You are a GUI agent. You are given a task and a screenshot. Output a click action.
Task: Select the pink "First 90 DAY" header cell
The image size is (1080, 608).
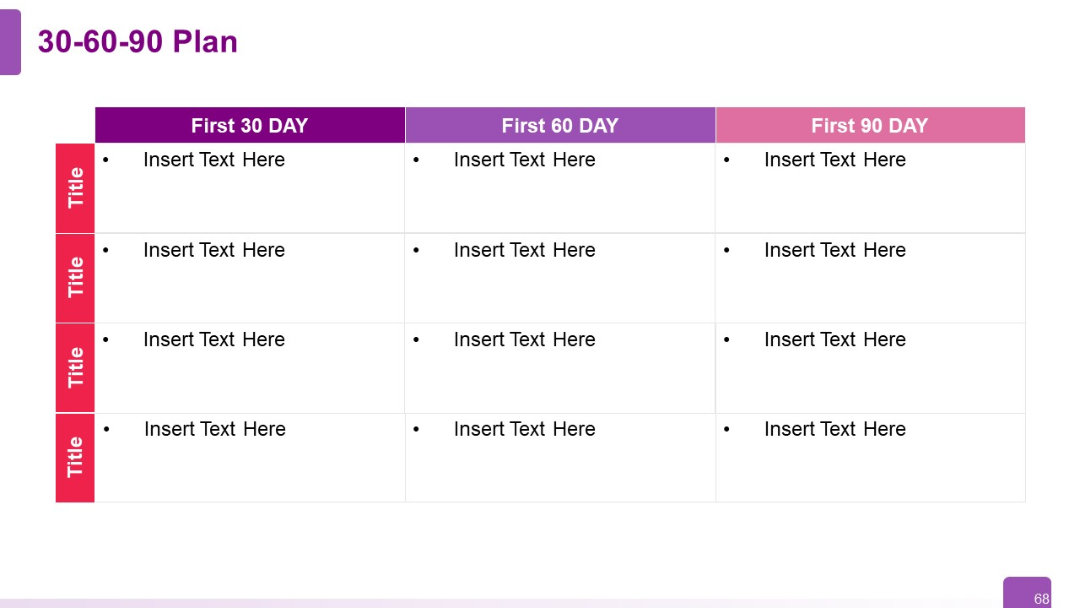pos(869,126)
